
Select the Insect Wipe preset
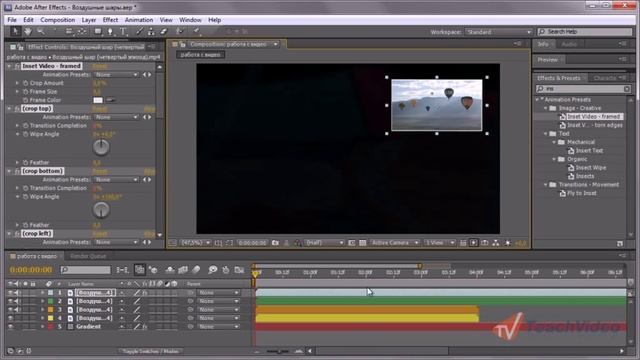pyautogui.click(x=591, y=168)
